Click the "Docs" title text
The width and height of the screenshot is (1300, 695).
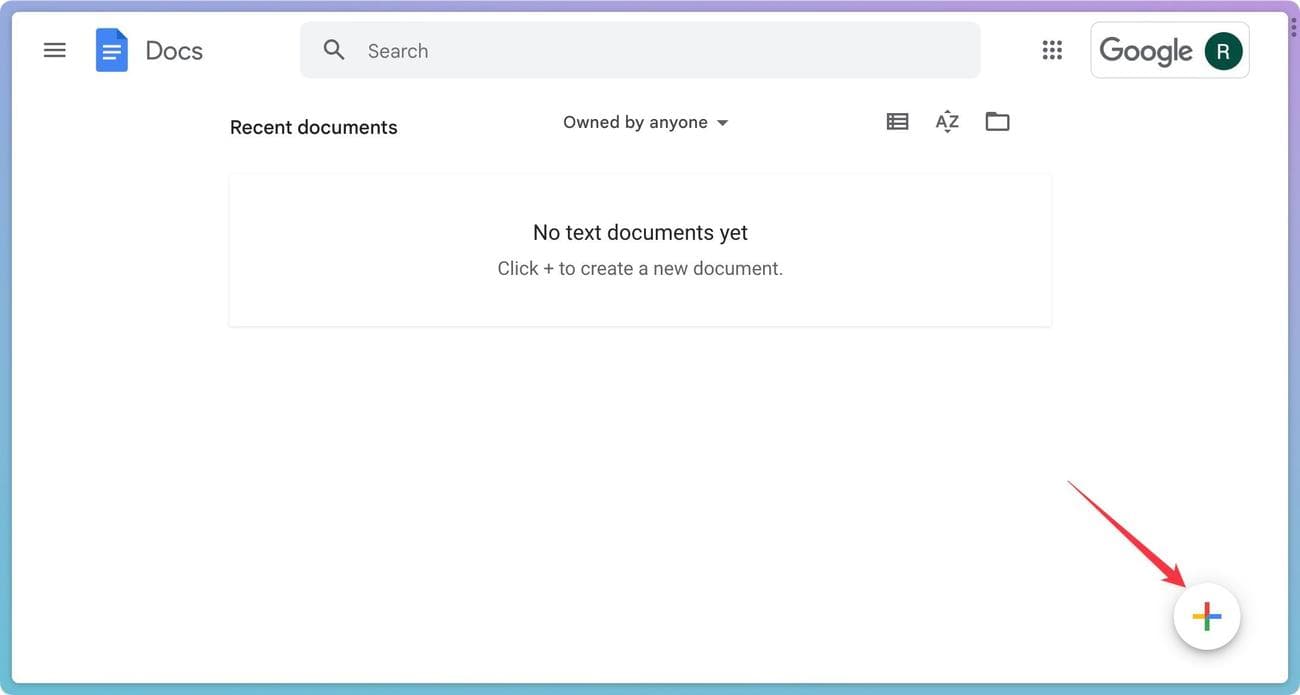pos(174,51)
